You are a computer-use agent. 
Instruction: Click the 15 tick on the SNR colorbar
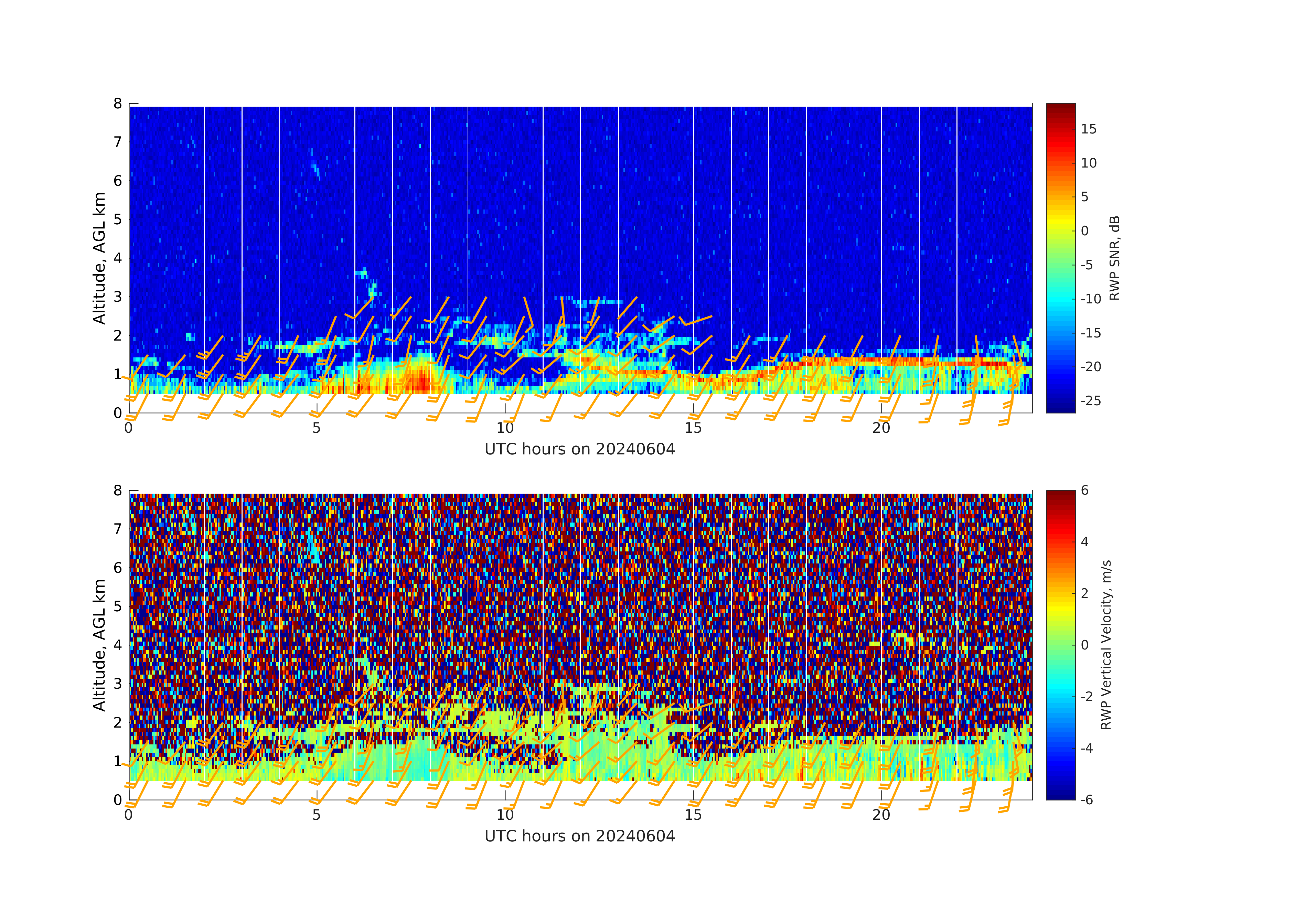[x=1088, y=129]
